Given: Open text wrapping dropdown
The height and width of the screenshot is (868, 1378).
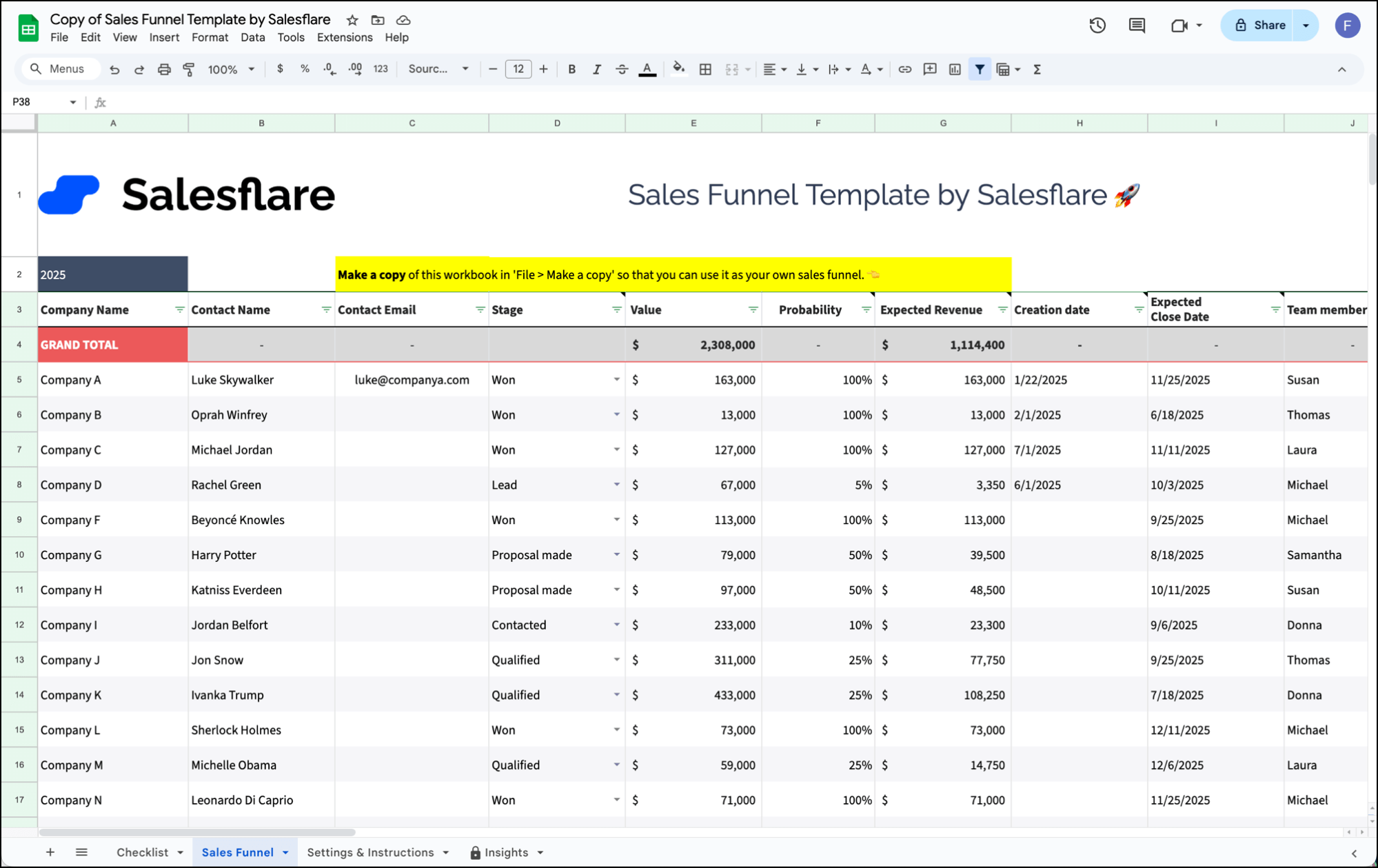Looking at the screenshot, I should coord(838,69).
